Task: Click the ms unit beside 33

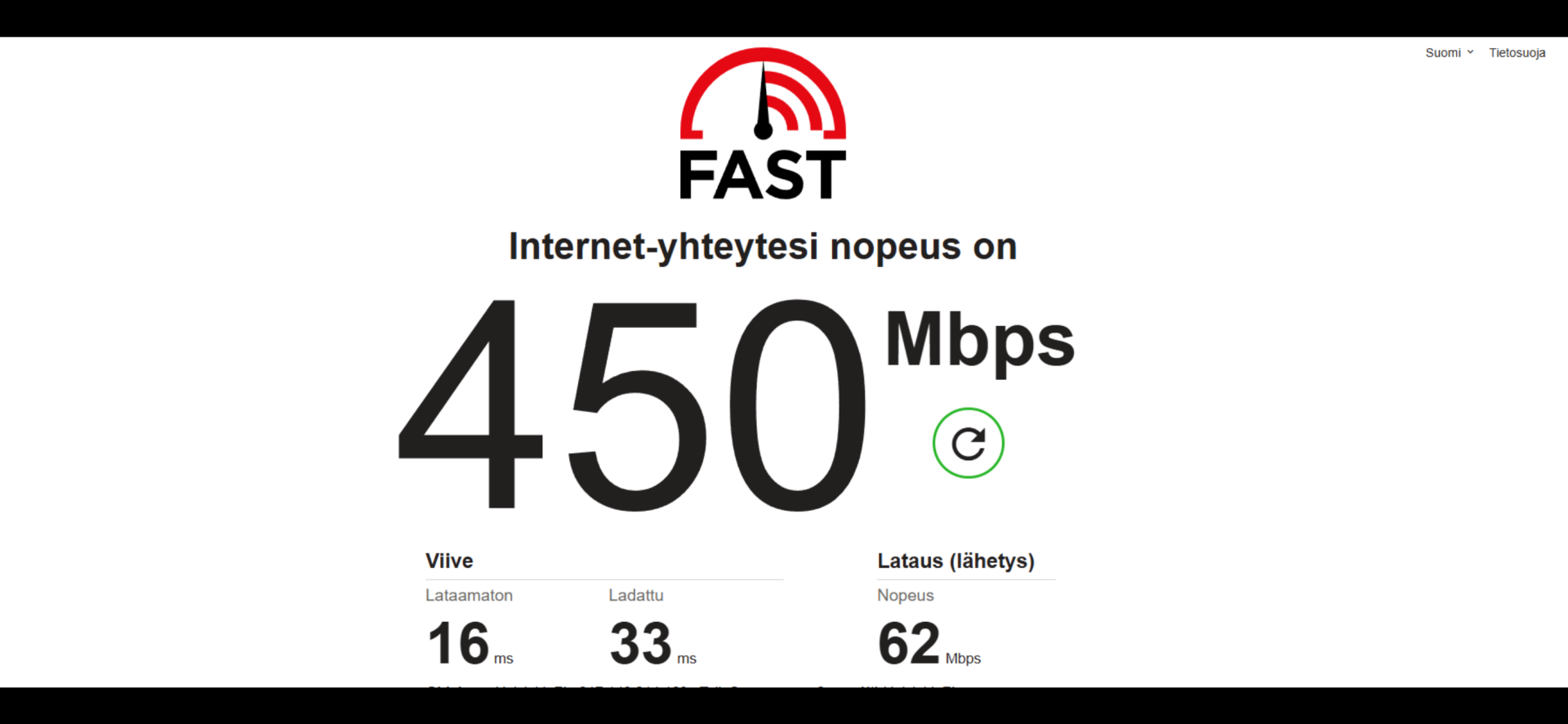Action: 687,659
